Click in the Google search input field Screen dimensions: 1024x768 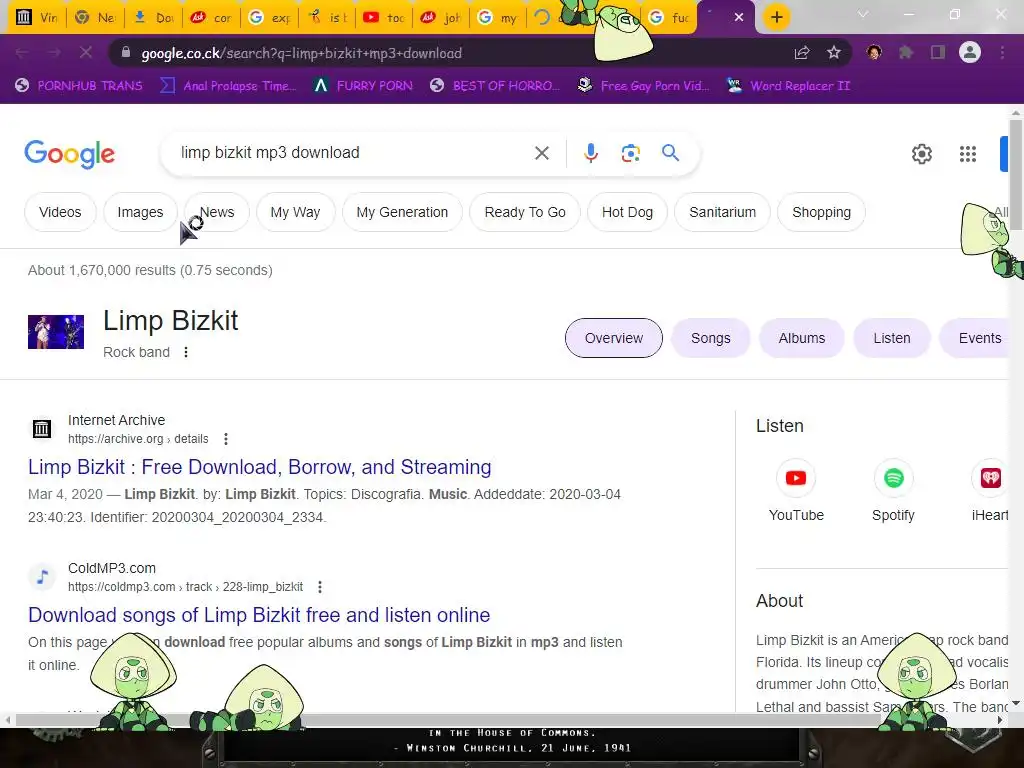(353, 153)
